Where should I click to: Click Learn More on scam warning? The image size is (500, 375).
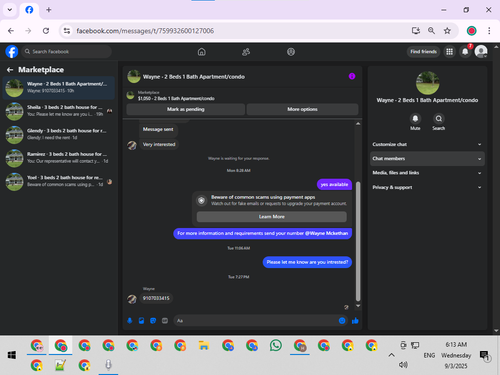click(x=272, y=217)
